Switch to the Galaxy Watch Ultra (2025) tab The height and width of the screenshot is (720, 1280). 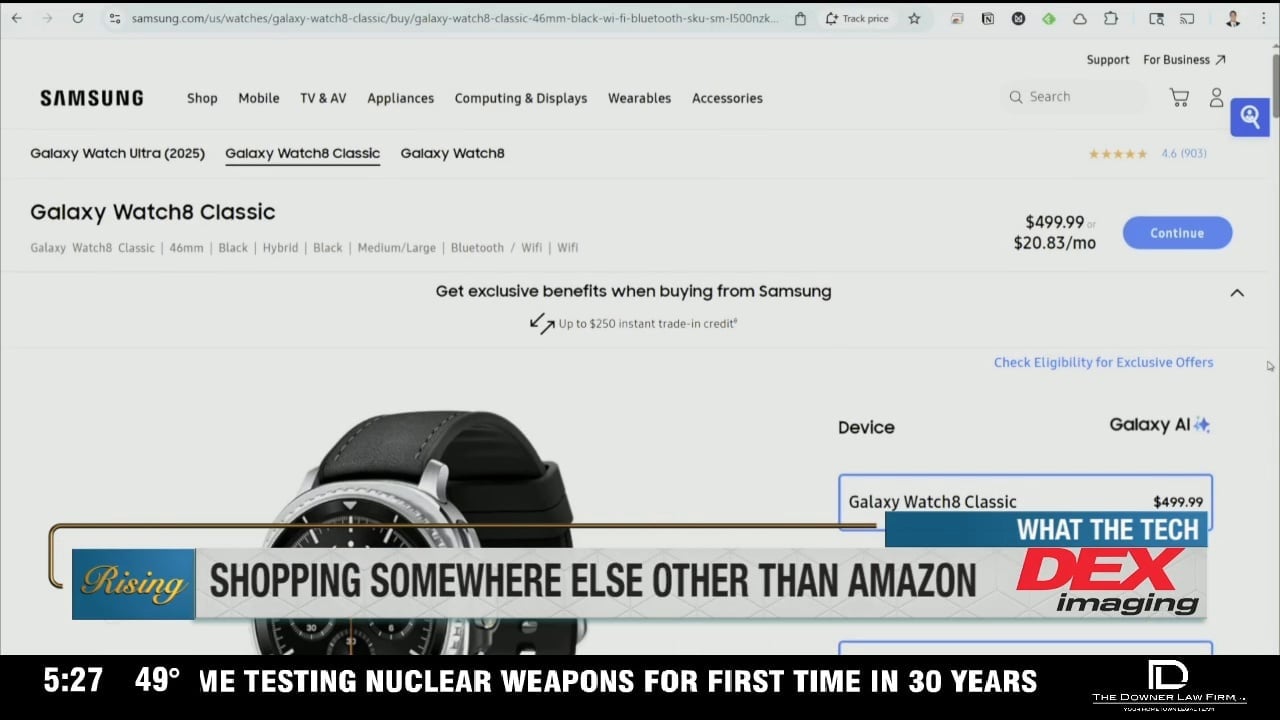[117, 153]
